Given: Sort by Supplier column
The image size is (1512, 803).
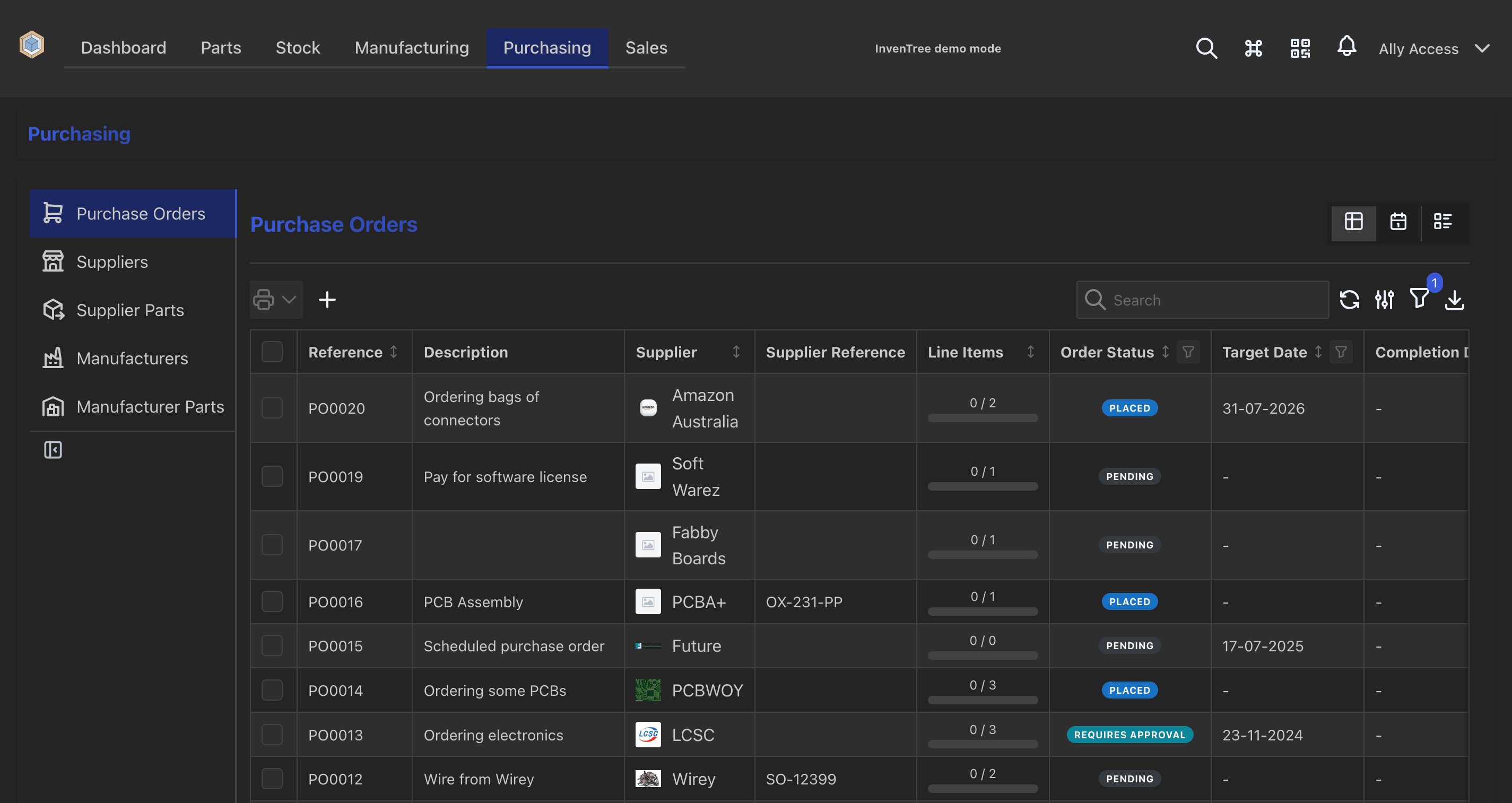Looking at the screenshot, I should pos(736,352).
